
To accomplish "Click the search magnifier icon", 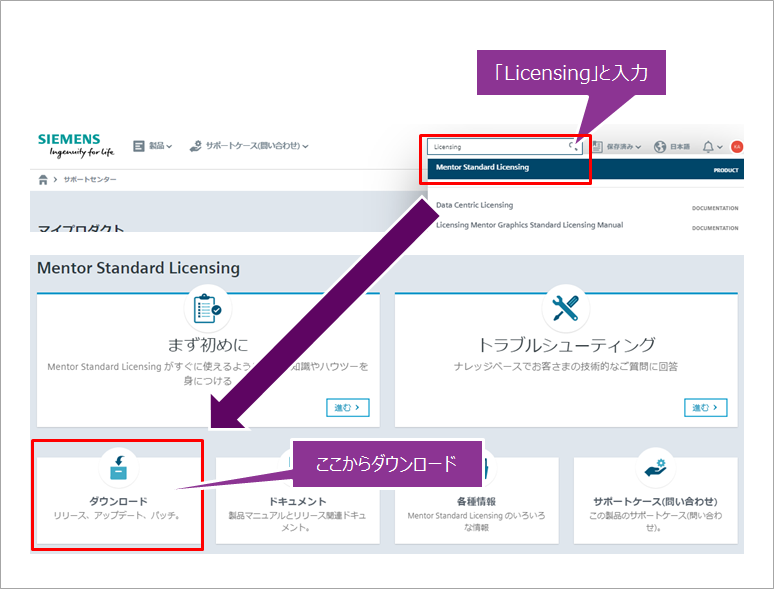I will 573,146.
